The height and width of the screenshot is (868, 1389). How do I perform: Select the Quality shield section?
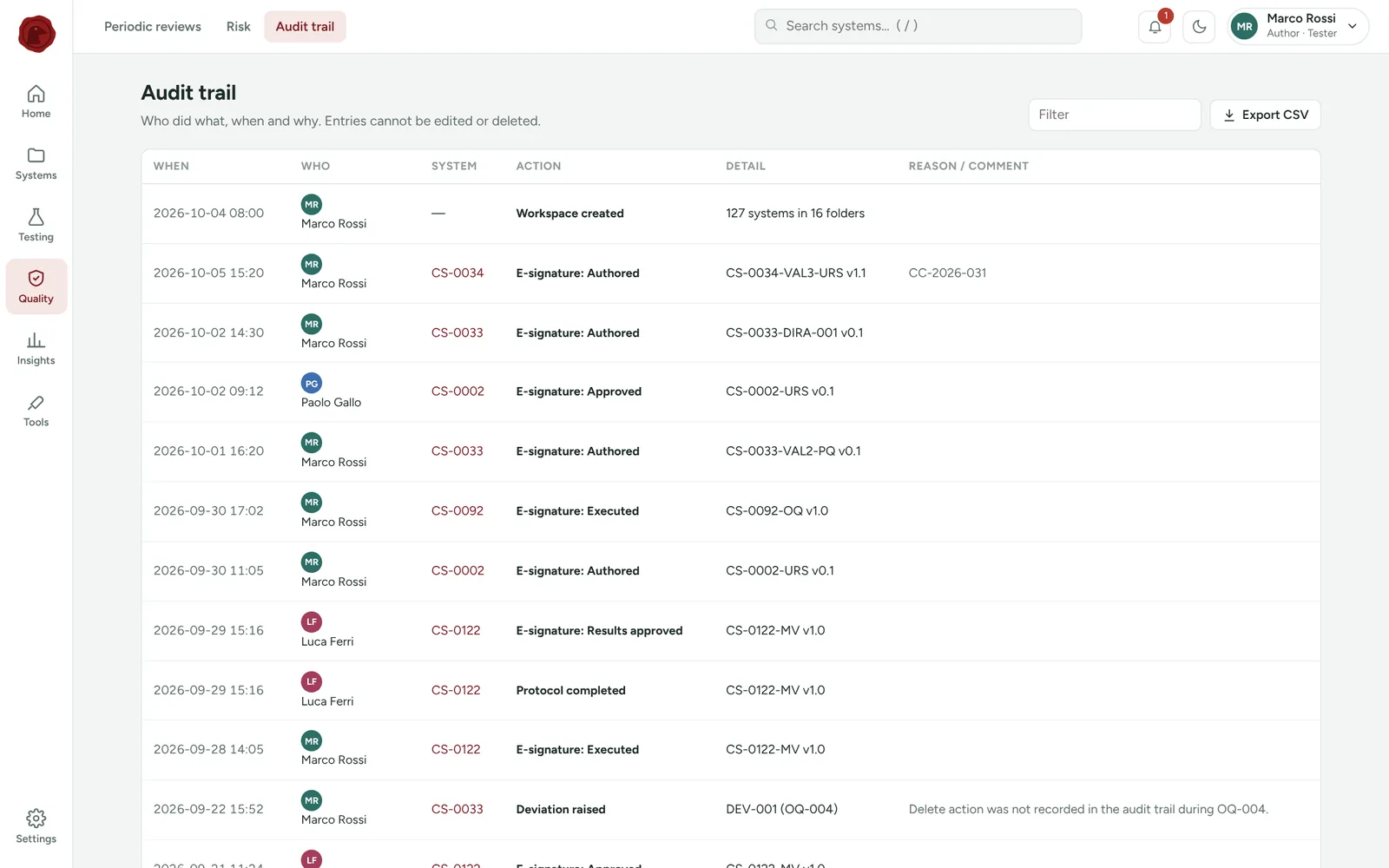(36, 286)
